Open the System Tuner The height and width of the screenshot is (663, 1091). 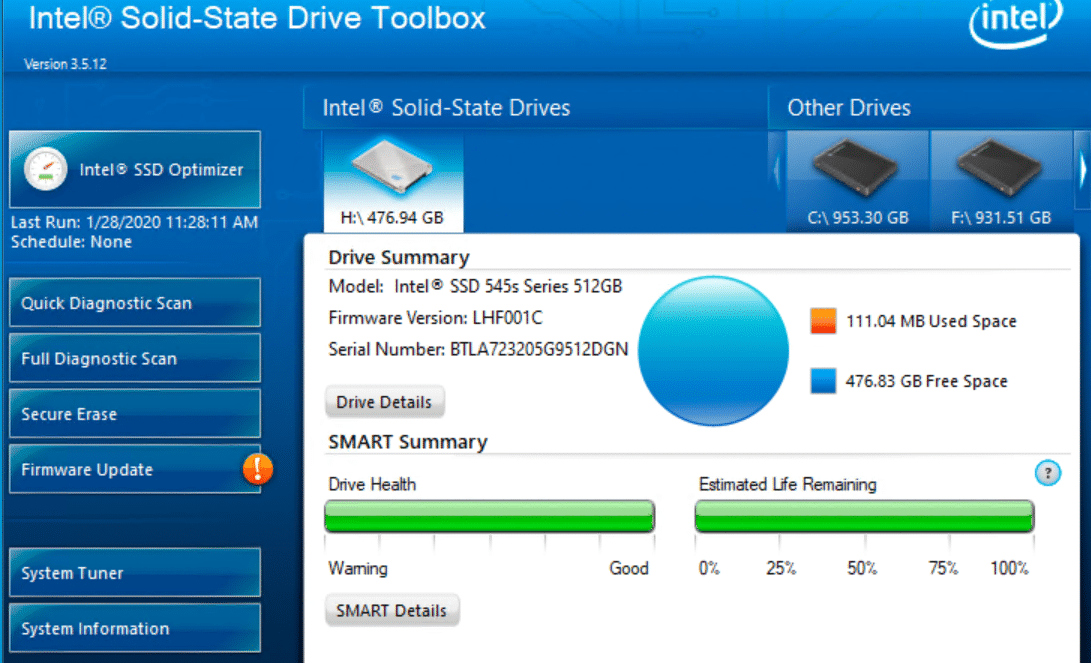pos(135,573)
